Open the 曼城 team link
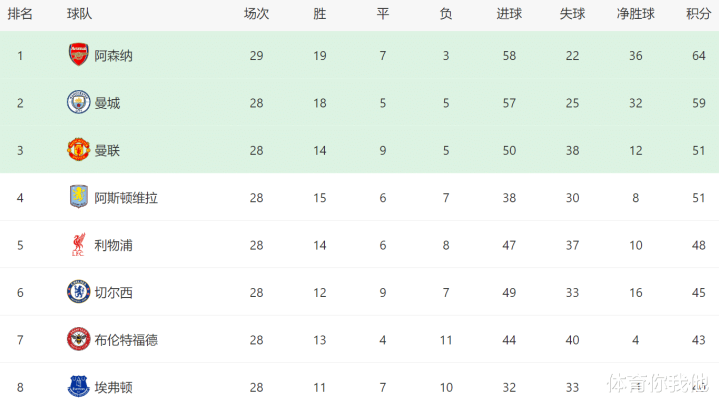 [107, 103]
